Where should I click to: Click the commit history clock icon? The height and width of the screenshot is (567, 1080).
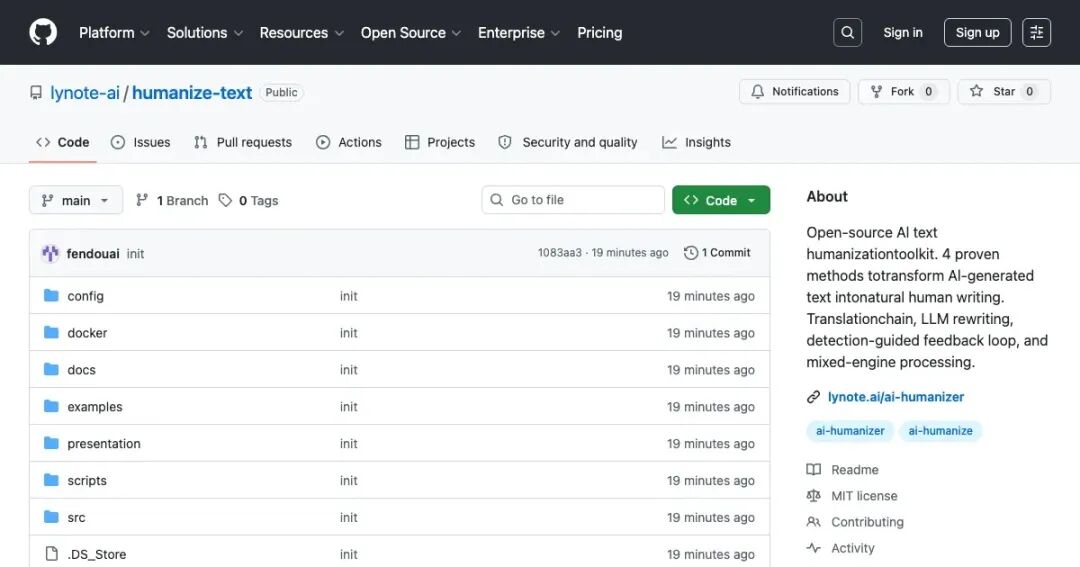click(690, 253)
